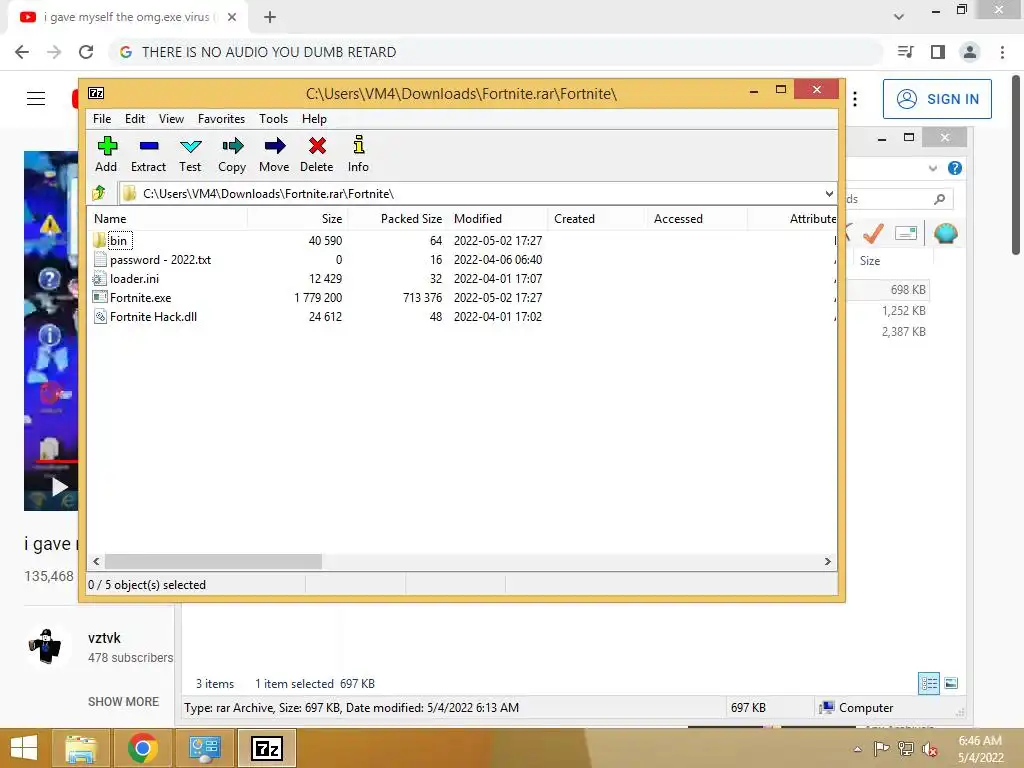Click the Add button in 7-Zip toolbar
1024x768 pixels.
[x=106, y=154]
